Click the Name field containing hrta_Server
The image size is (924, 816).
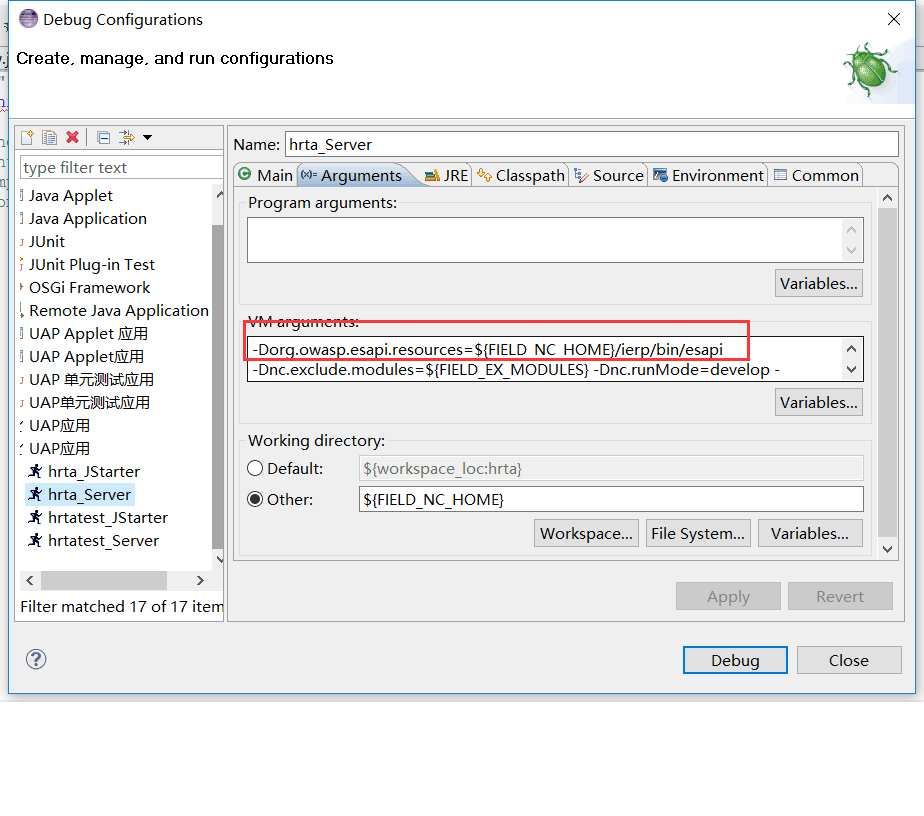click(x=592, y=144)
